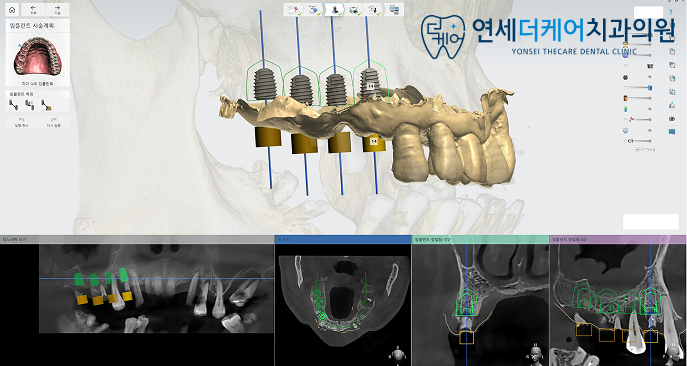This screenshot has width=687, height=366.
Task: Click the next step right-arrow button
Action: (x=57, y=10)
